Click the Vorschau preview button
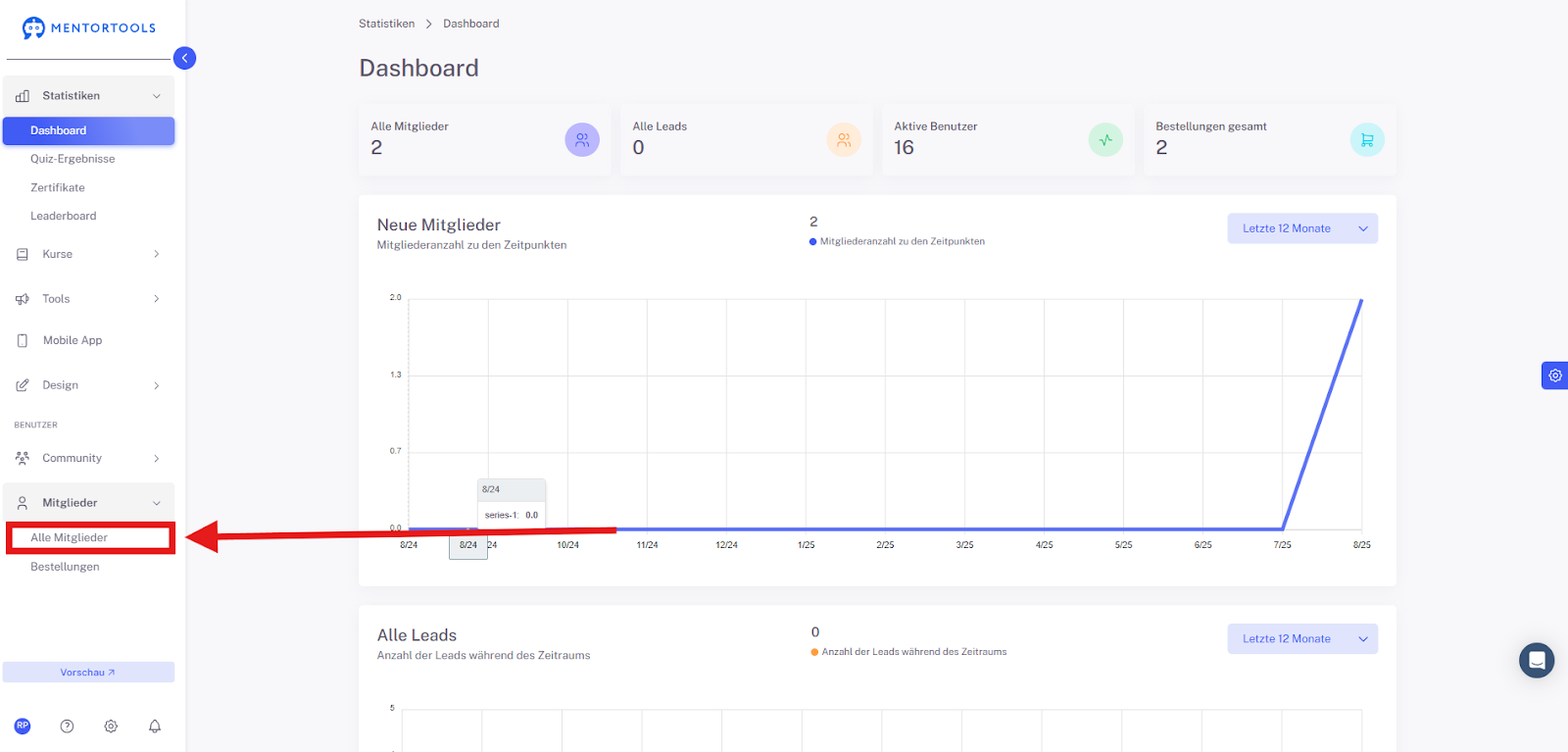Viewport: 1568px width, 752px height. point(88,673)
